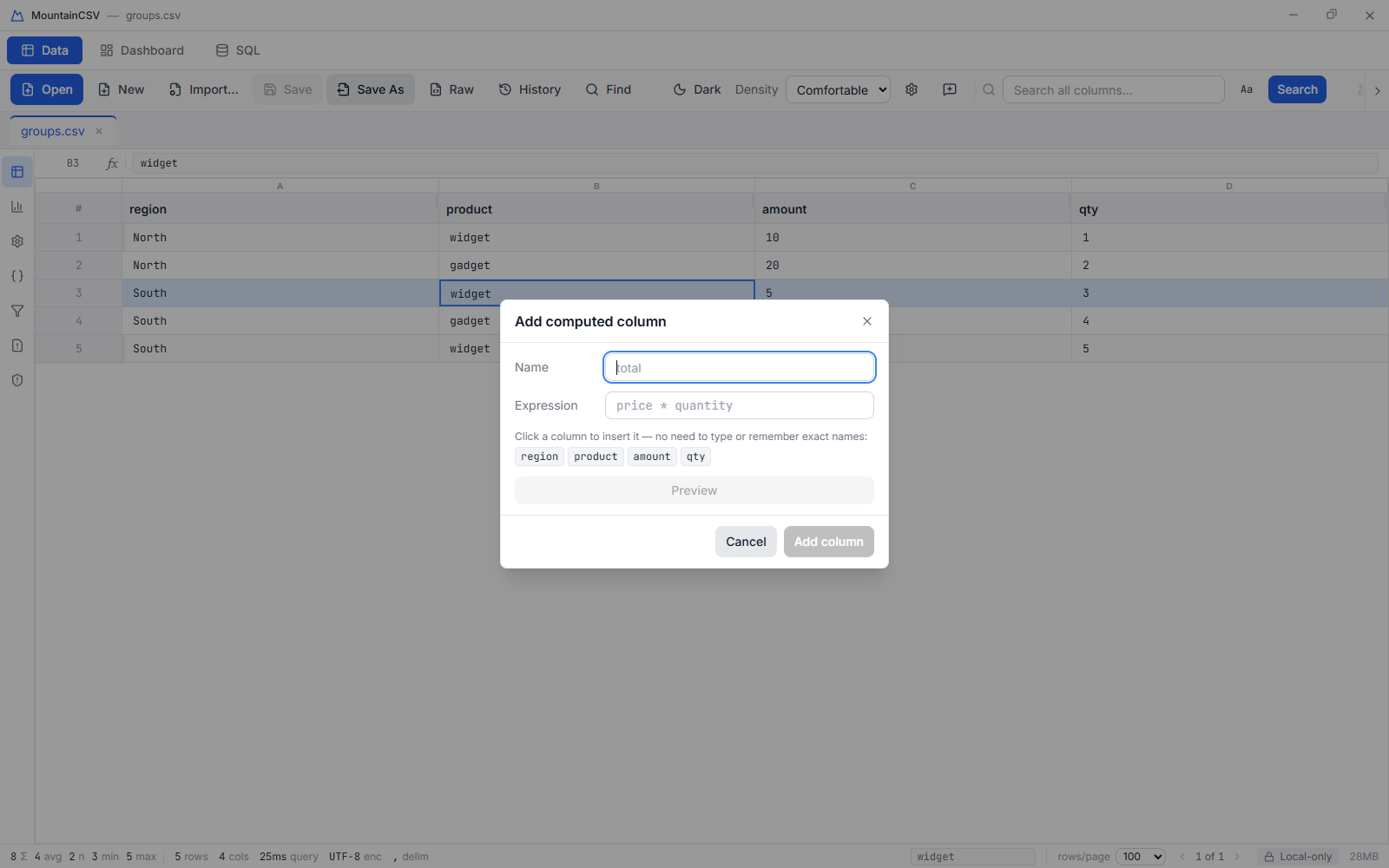Viewport: 1389px width, 868px height.
Task: Click the qty column header
Action: point(1228,209)
